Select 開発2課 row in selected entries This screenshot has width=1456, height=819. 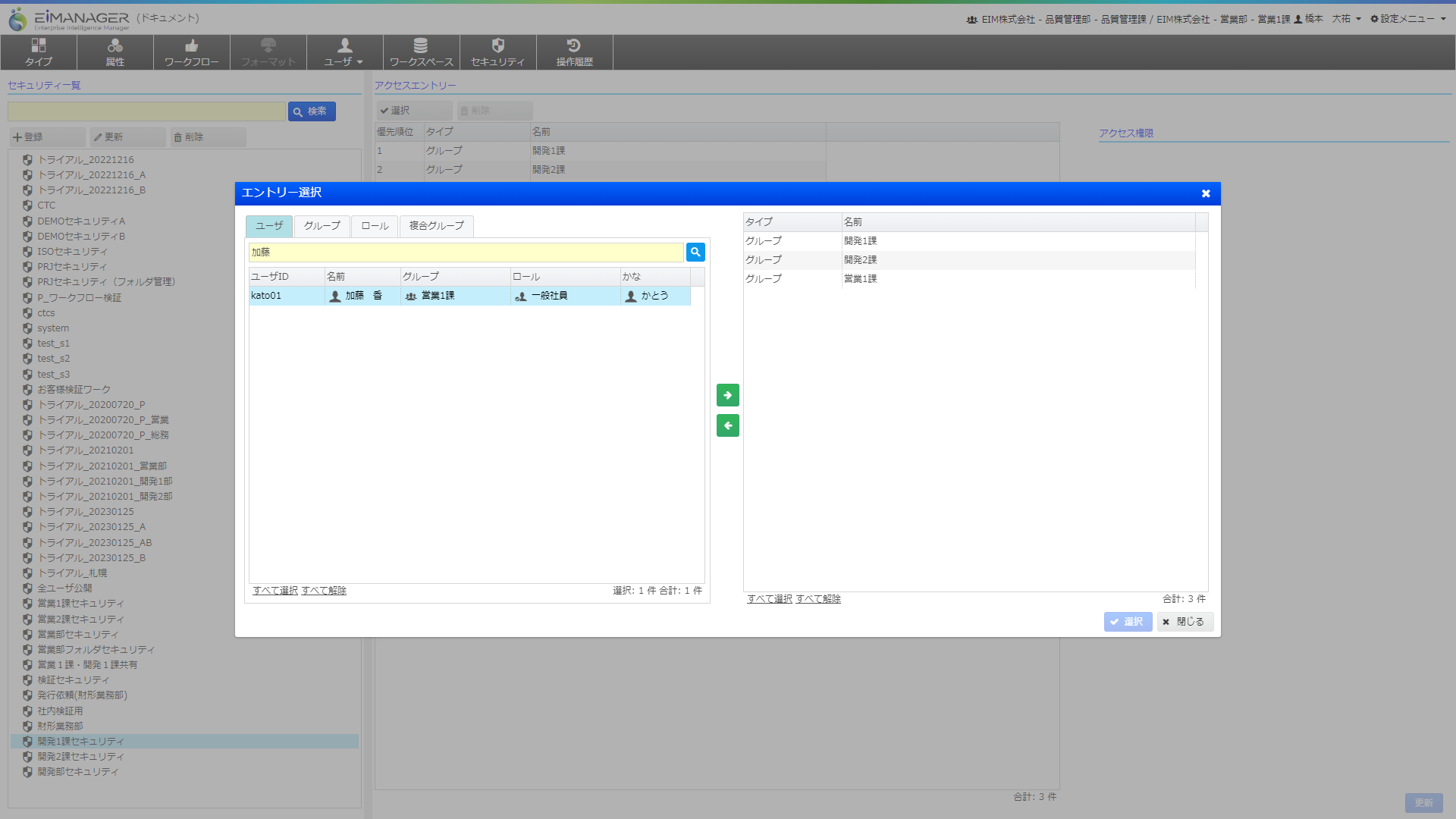tap(969, 260)
